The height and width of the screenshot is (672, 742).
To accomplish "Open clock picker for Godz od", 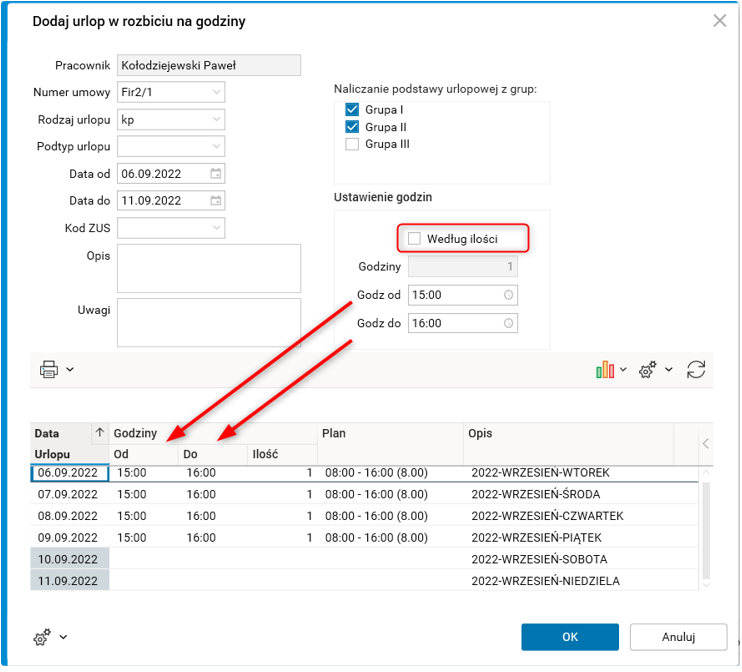I will point(509,295).
